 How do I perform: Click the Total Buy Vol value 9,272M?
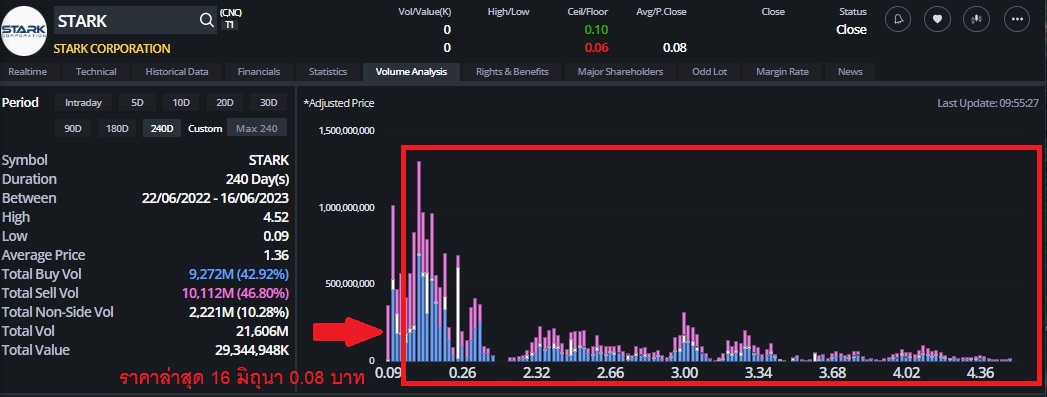click(238, 274)
